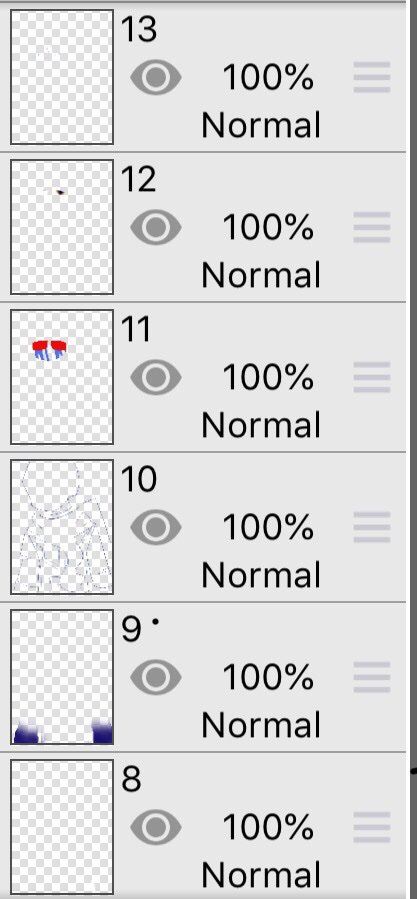Adjust the 100% opacity value of layer 12
This screenshot has height=899, width=417.
[268, 227]
